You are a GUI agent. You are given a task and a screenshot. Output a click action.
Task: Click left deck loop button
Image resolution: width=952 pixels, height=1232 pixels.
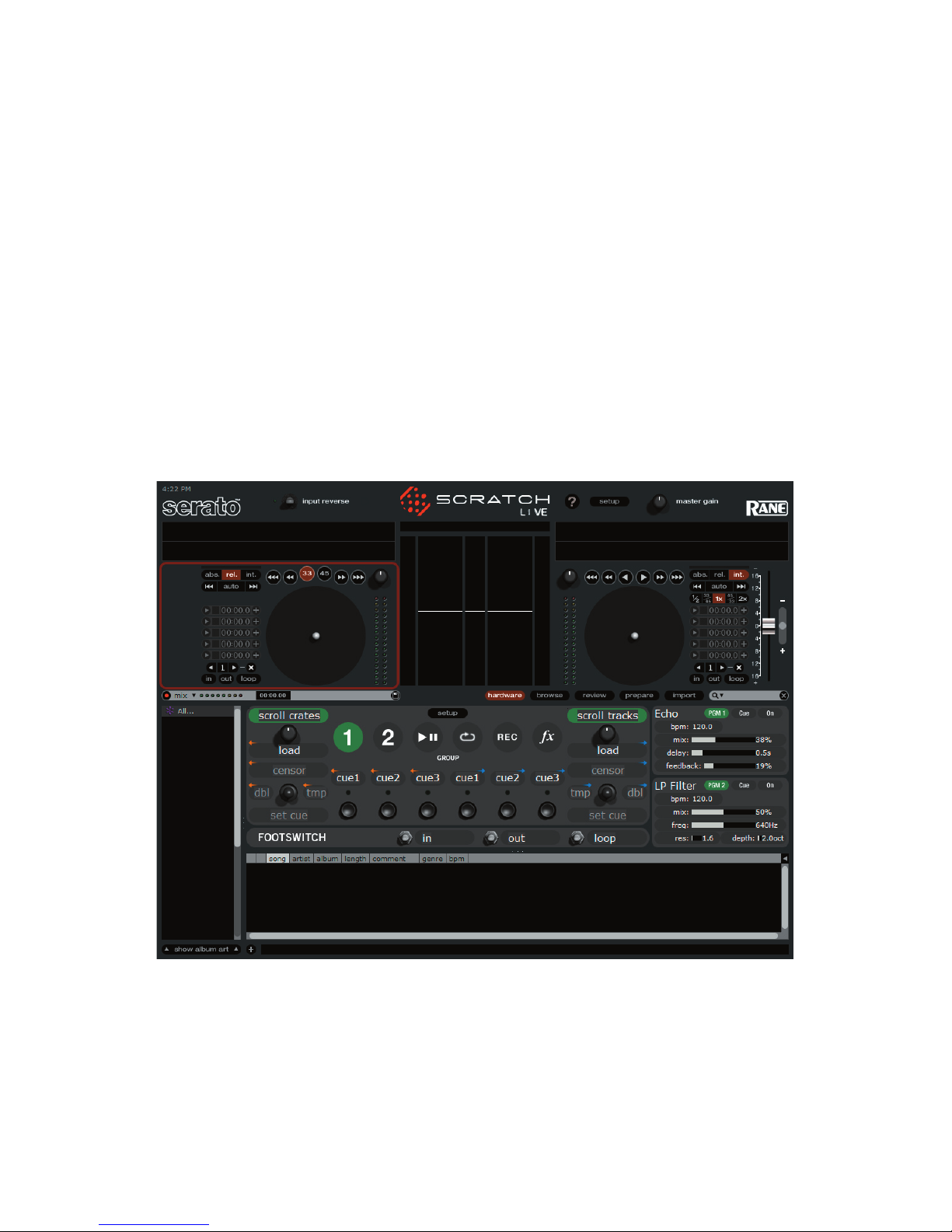click(249, 679)
